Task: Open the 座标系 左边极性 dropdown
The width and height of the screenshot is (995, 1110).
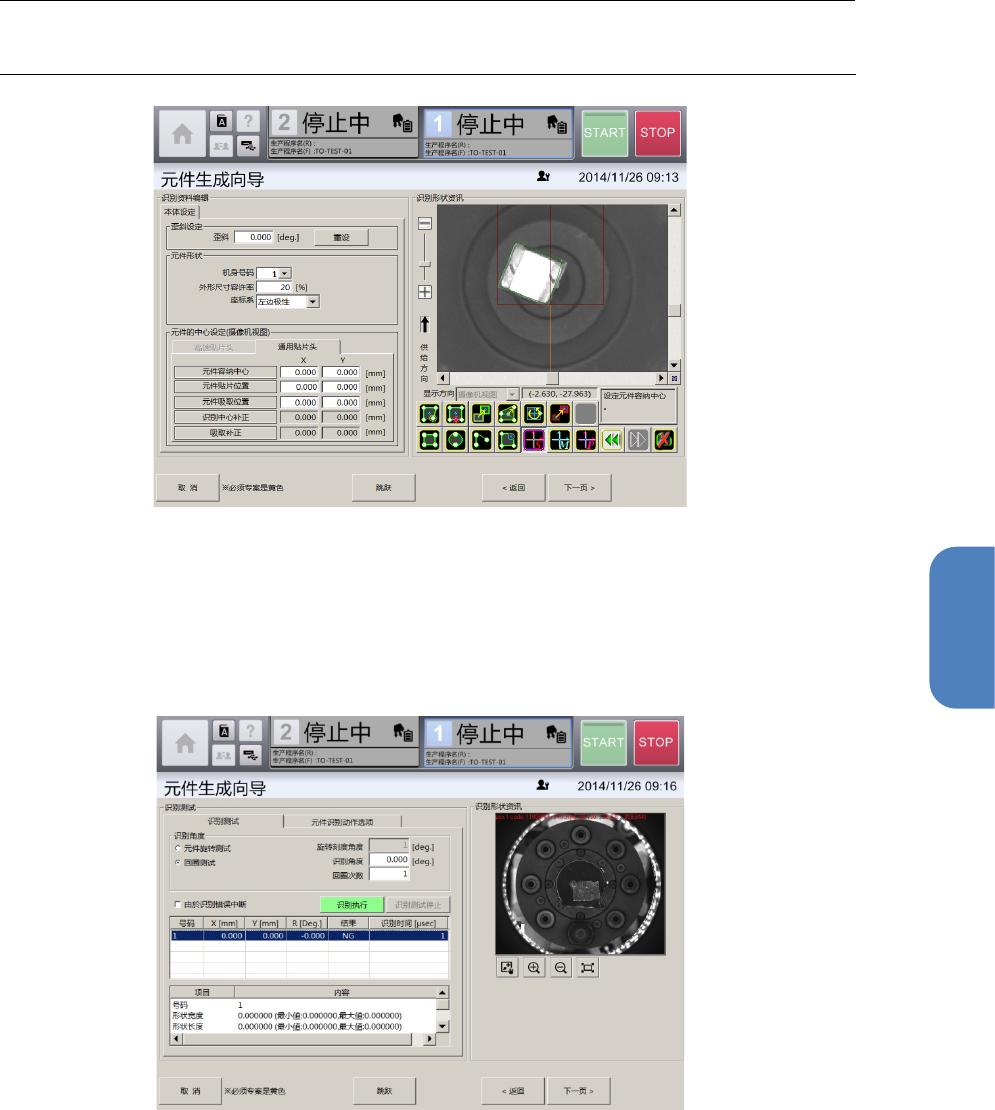Action: pyautogui.click(x=313, y=302)
